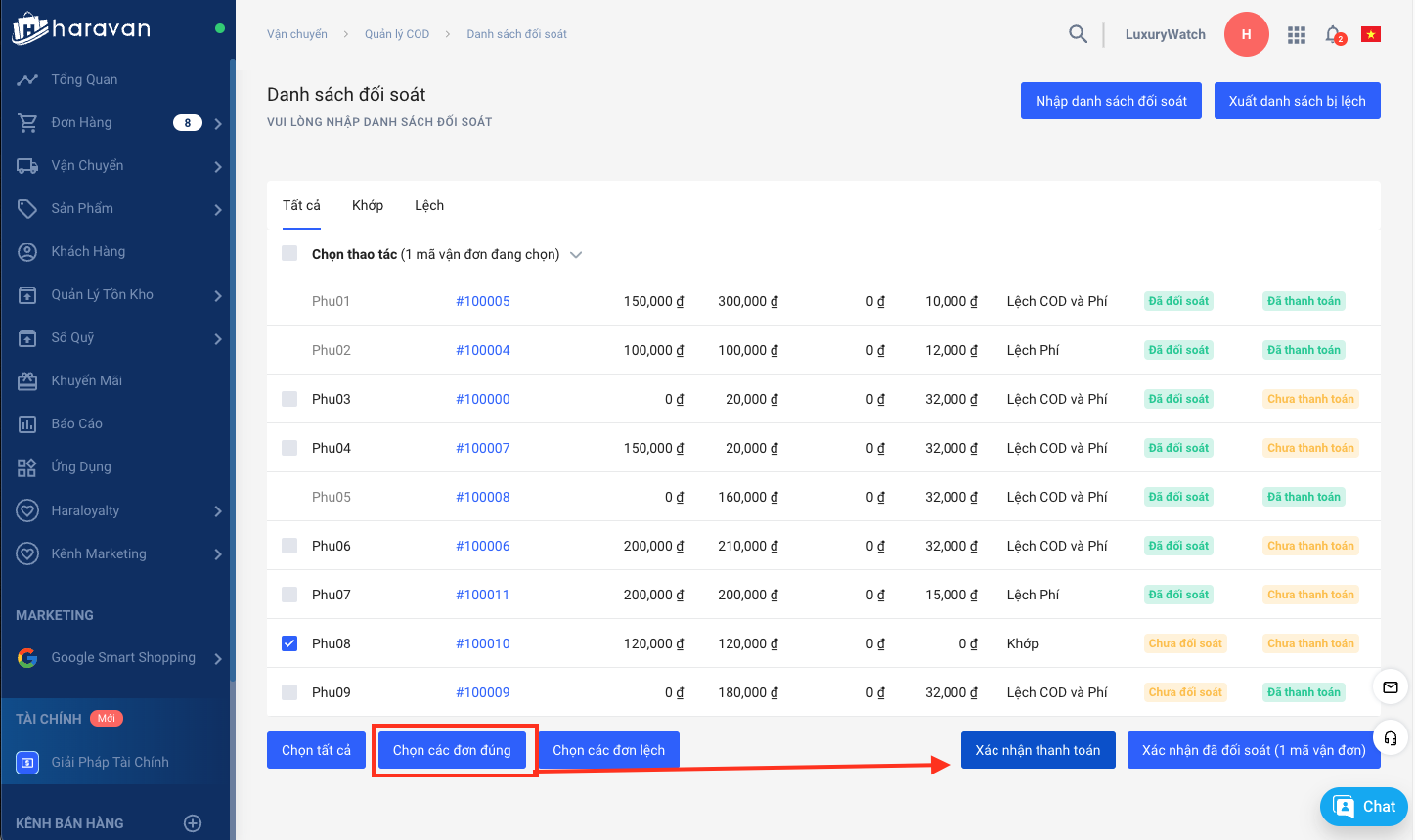
Task: Add a sales channel with plus icon
Action: pyautogui.click(x=193, y=823)
